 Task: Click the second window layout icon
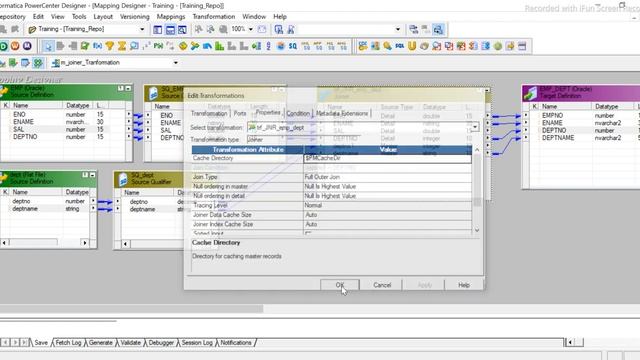click(x=170, y=29)
